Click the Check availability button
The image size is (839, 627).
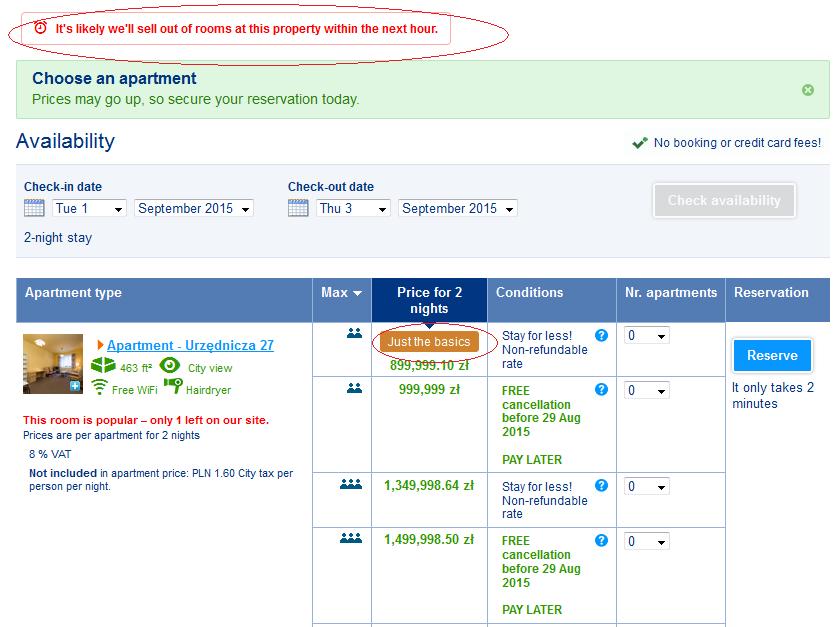724,201
